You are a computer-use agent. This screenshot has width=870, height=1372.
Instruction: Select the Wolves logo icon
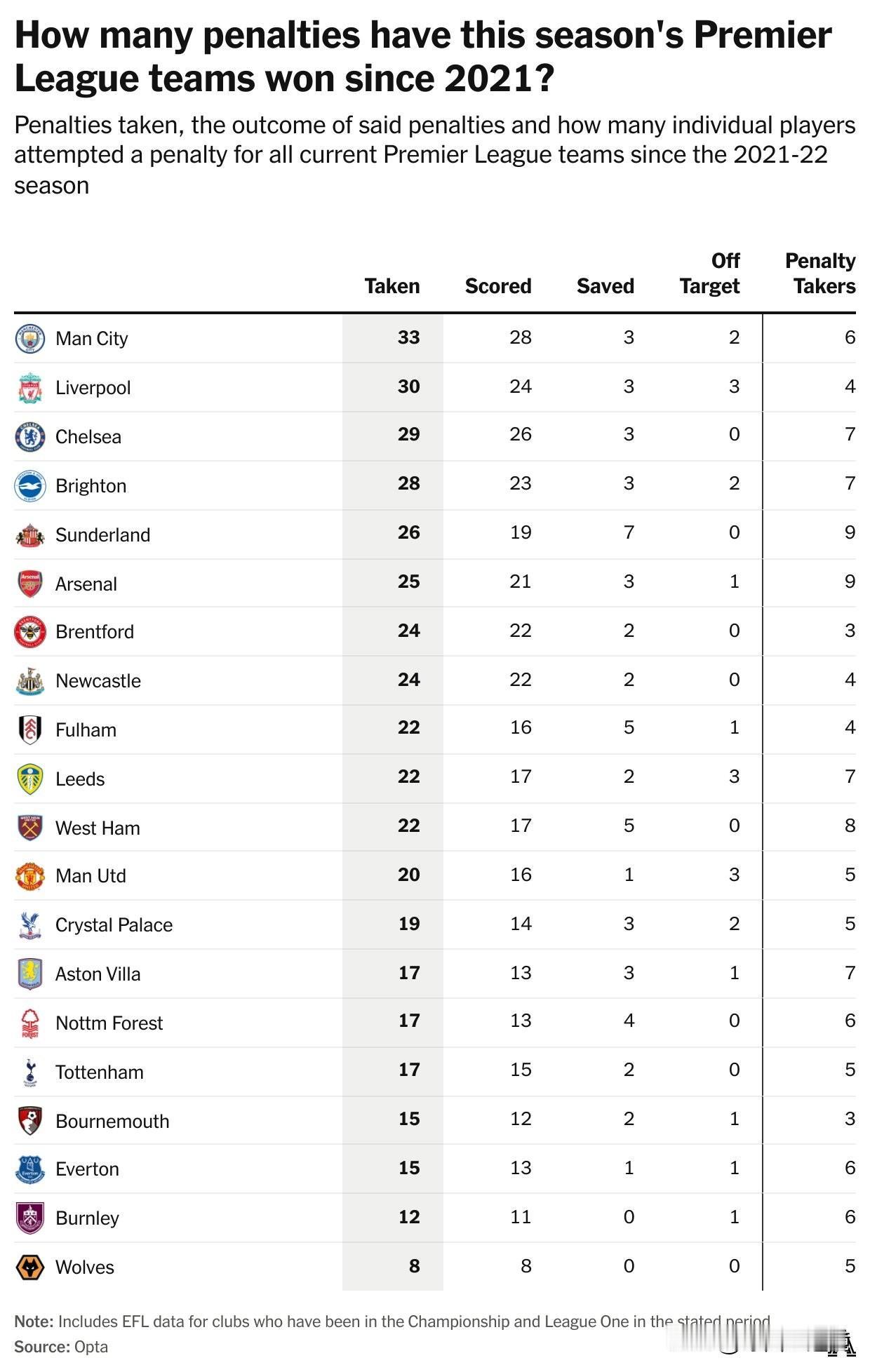[x=30, y=1267]
